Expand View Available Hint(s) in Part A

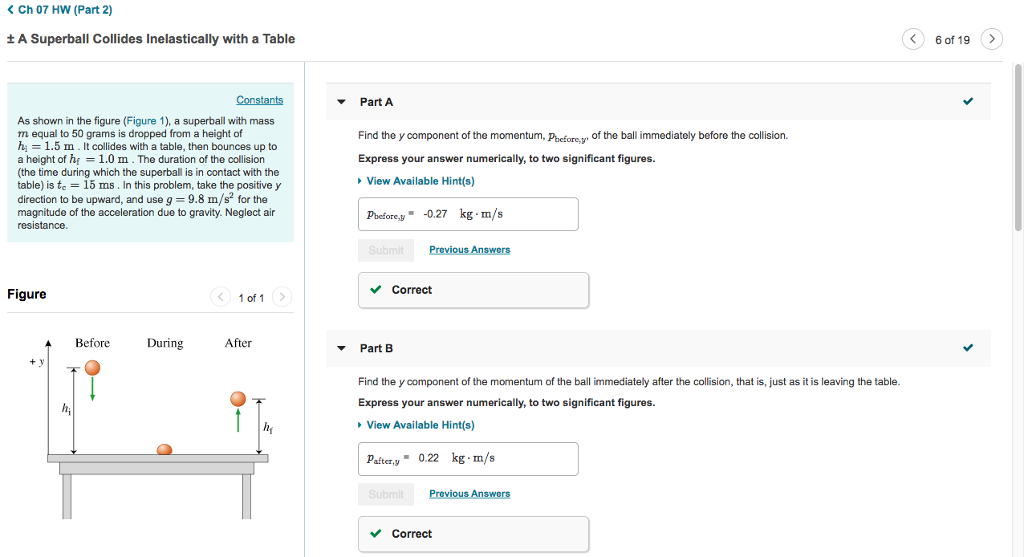(x=420, y=181)
